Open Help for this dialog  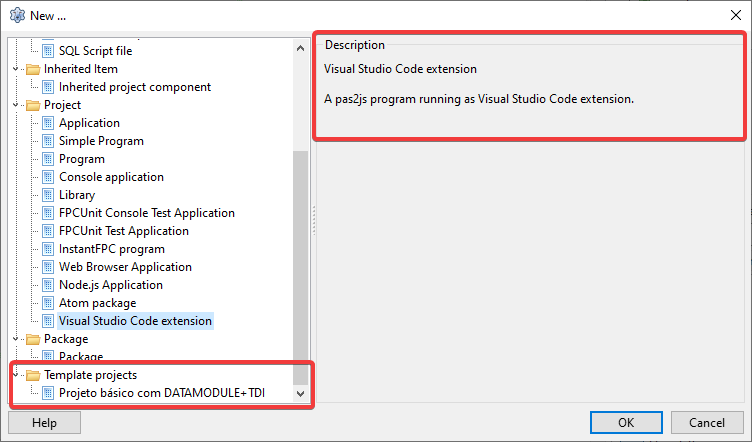coord(44,422)
